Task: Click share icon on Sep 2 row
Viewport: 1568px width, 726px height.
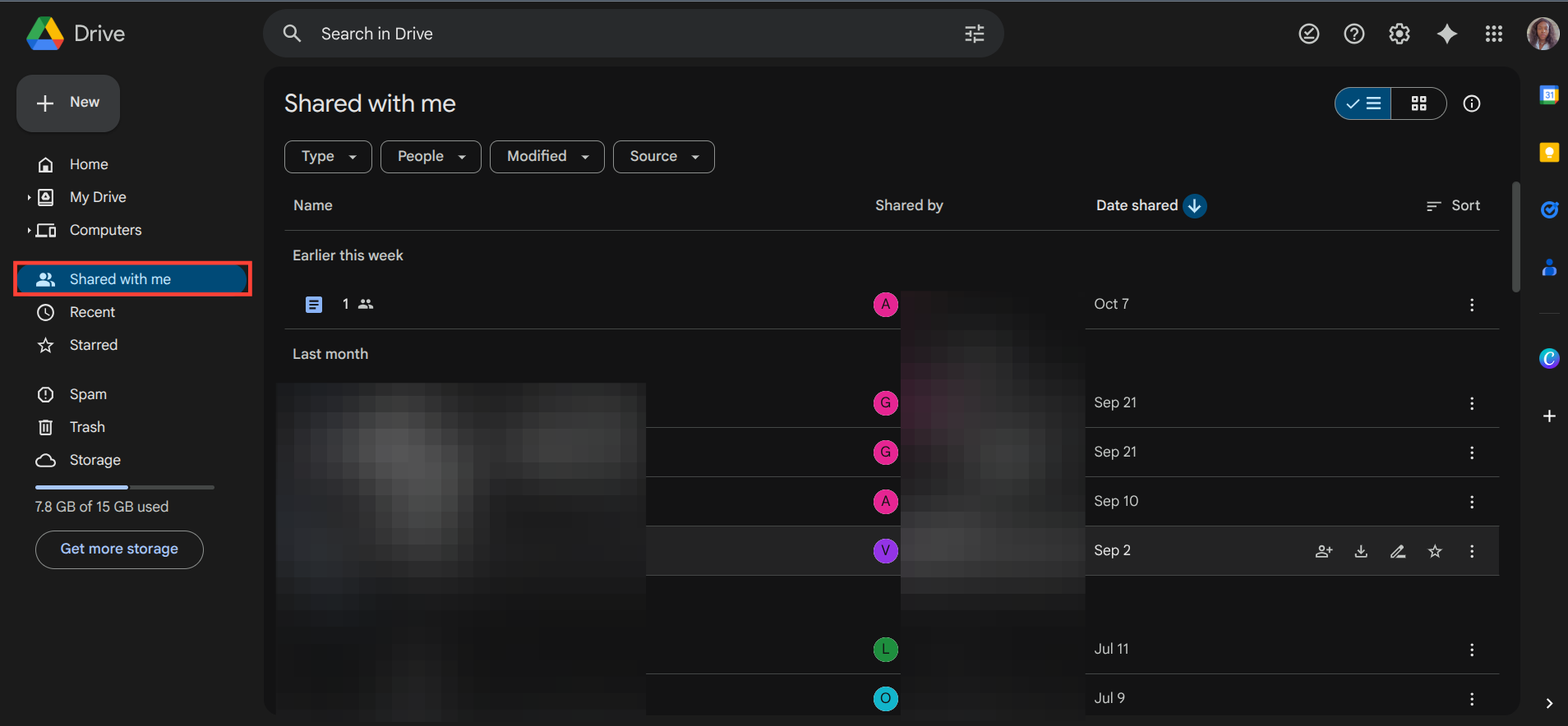Action: coord(1323,551)
